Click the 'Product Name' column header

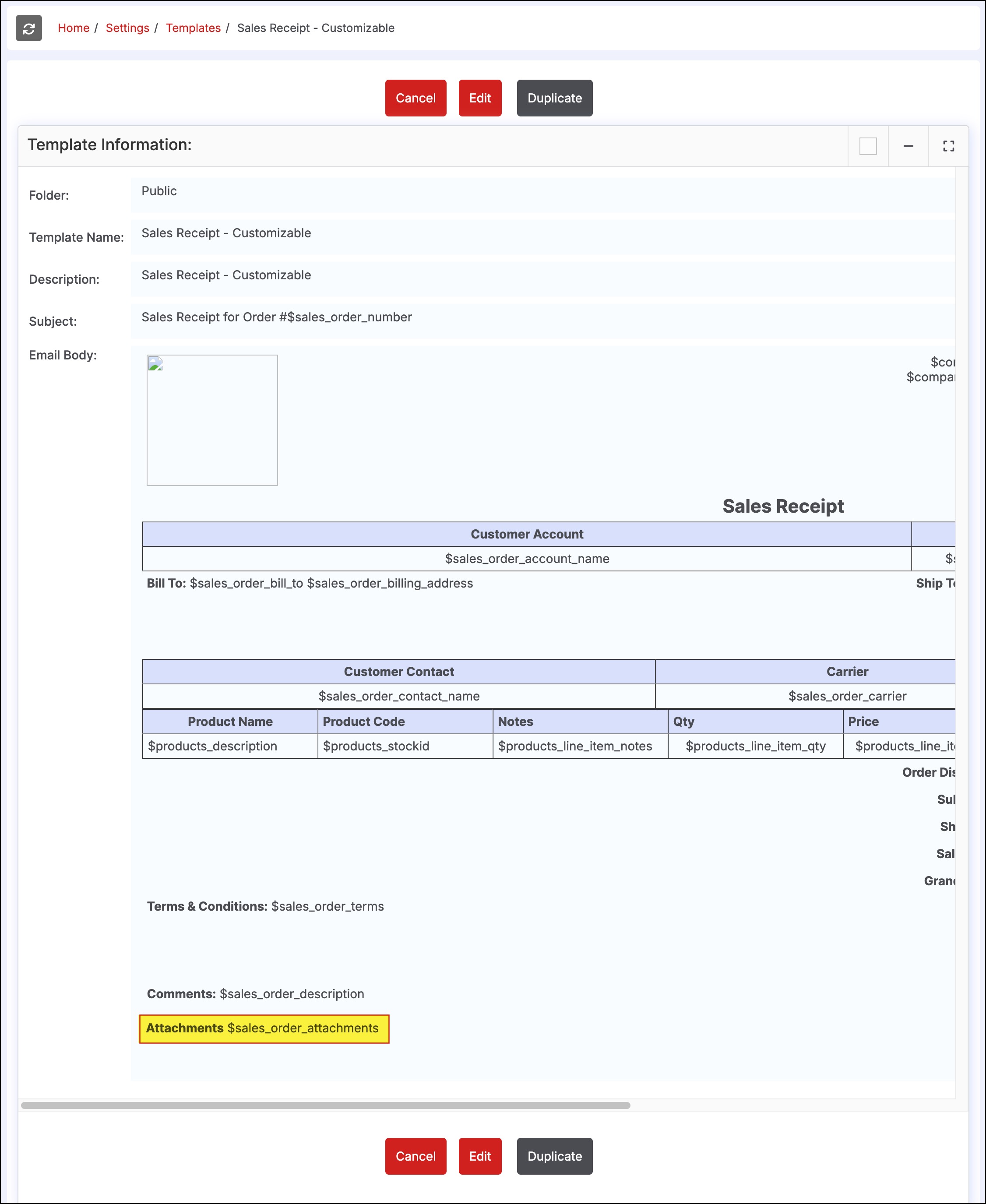click(x=230, y=721)
